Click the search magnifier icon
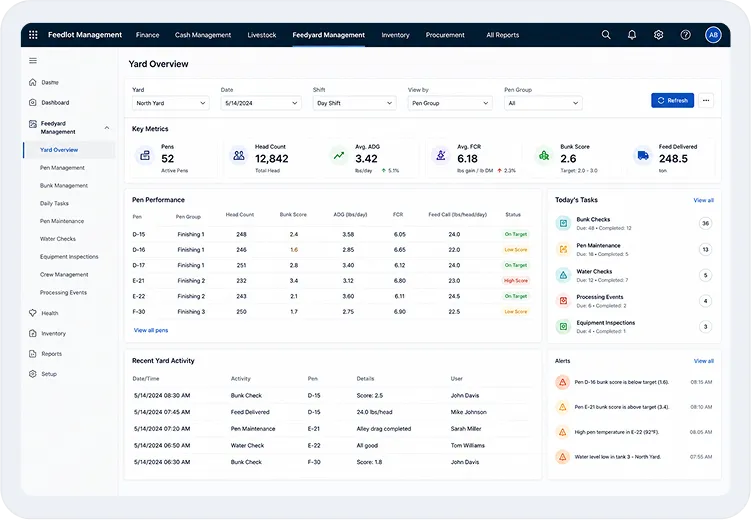Image resolution: width=751 pixels, height=520 pixels. point(606,35)
